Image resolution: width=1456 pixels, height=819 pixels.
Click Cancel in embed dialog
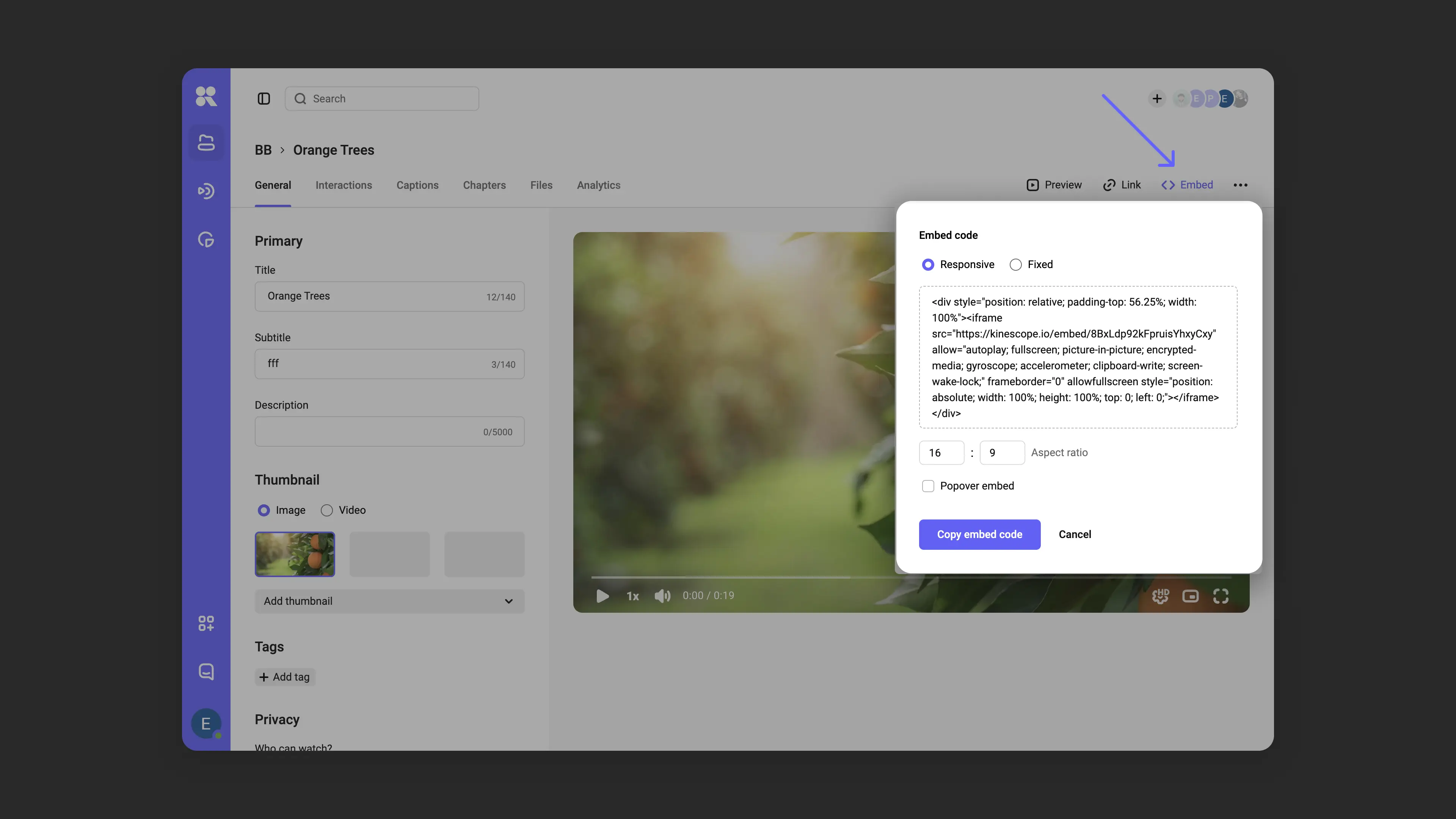(1075, 535)
